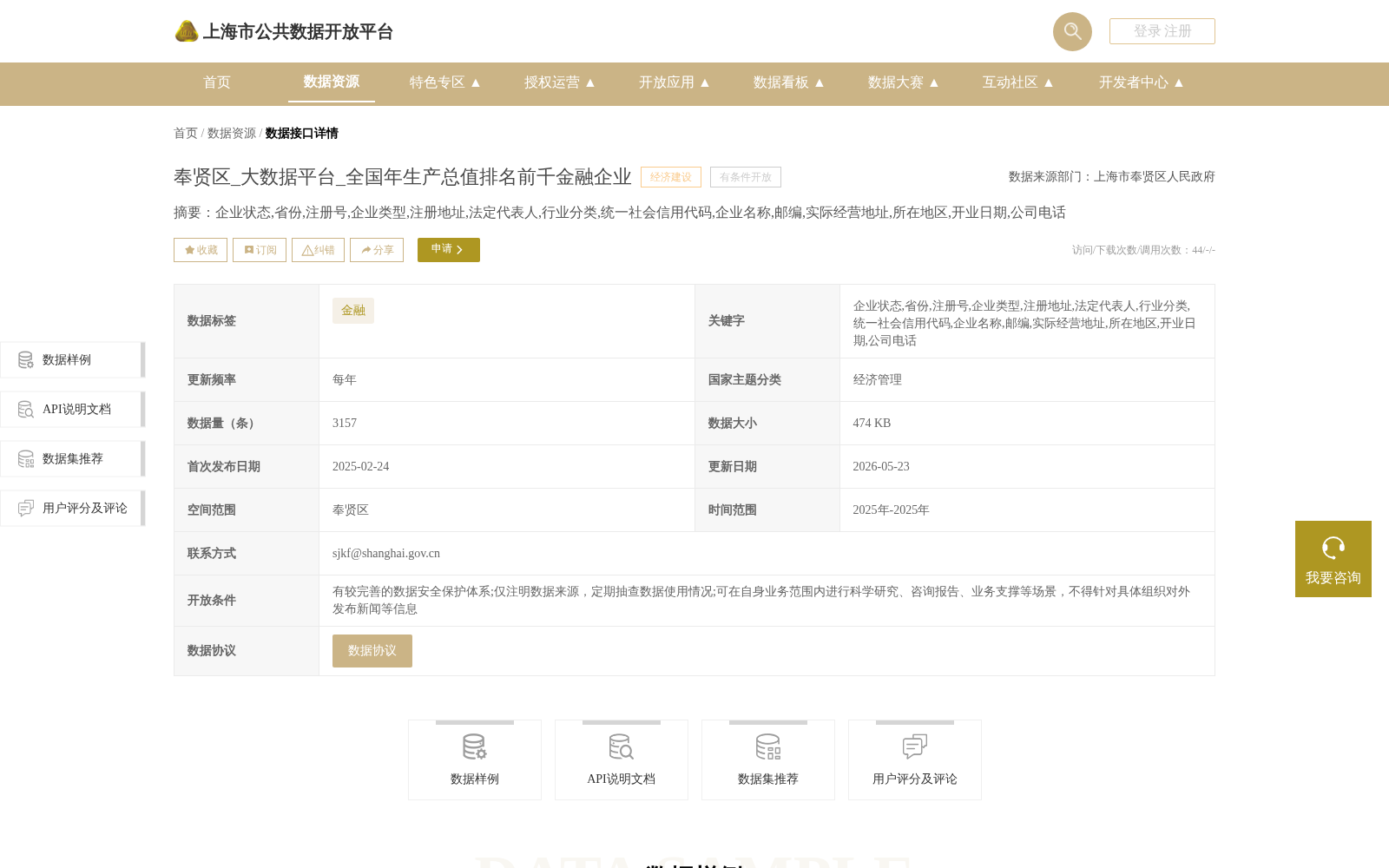
Task: Click the 金融 data tag
Action: [353, 311]
